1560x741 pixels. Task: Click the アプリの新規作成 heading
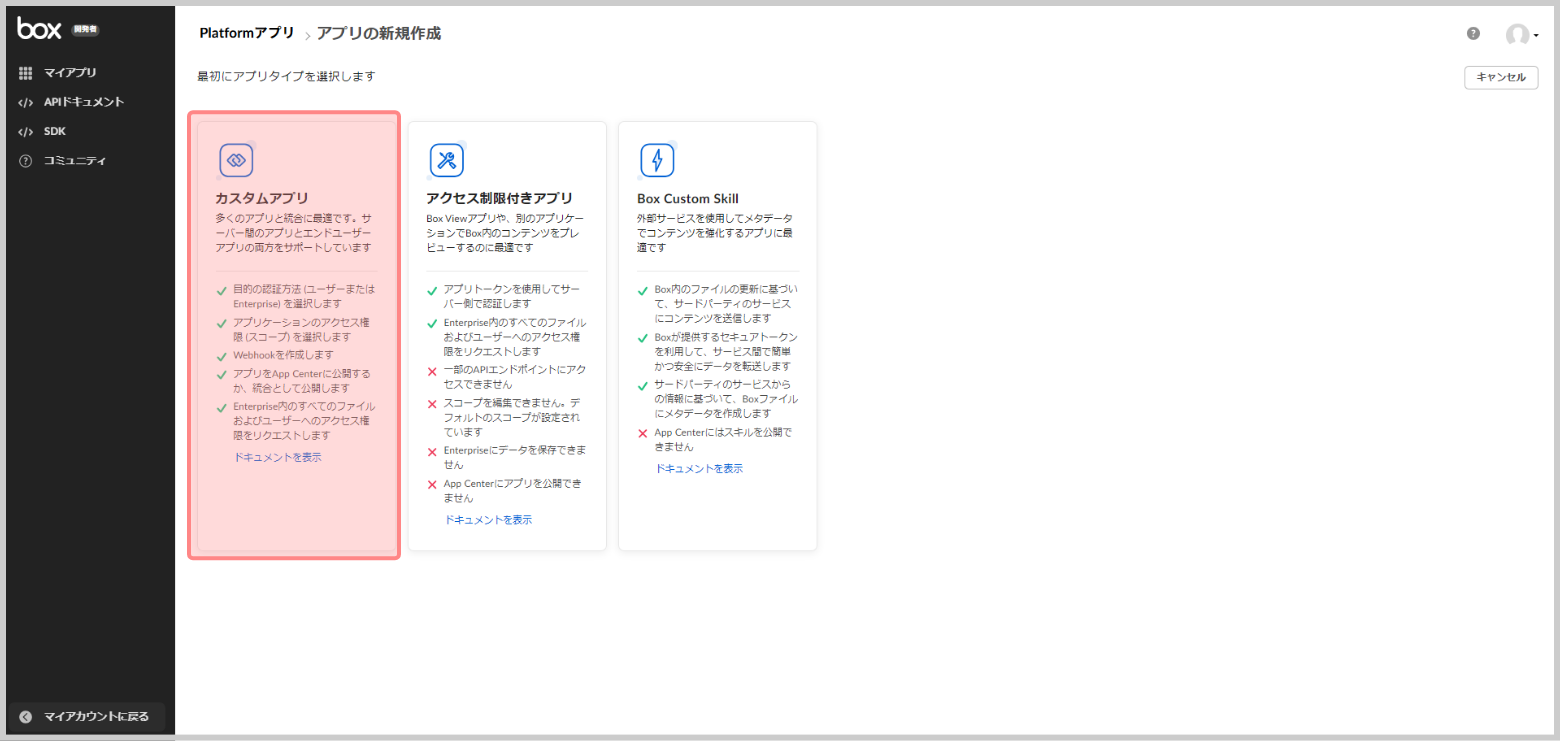click(x=379, y=33)
